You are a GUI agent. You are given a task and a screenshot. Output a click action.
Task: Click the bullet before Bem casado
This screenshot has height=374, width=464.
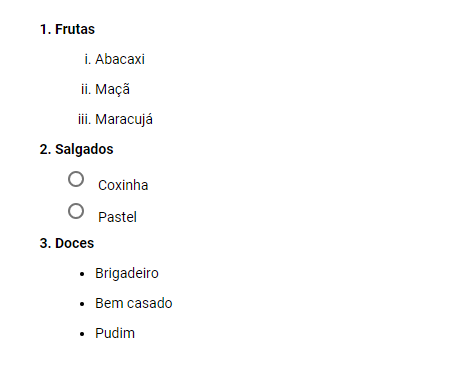pos(82,304)
